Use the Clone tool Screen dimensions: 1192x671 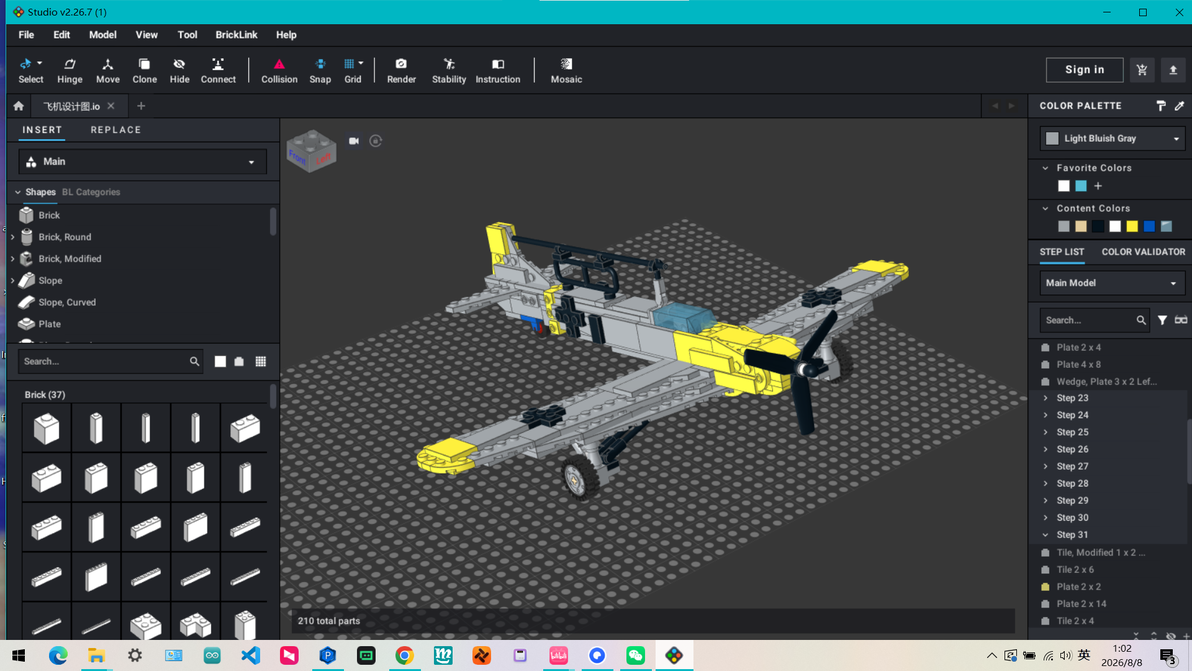click(144, 71)
